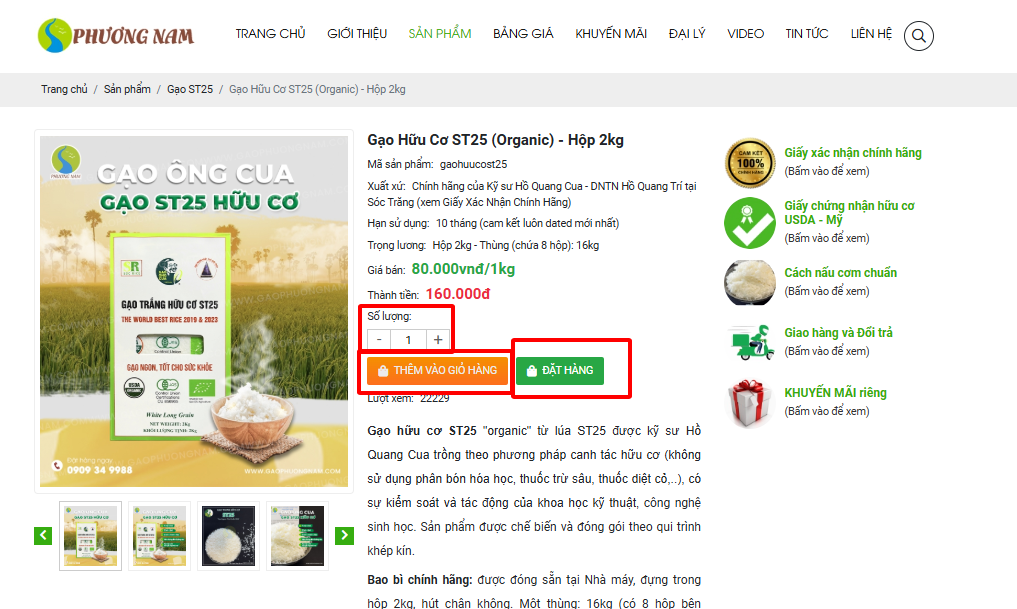Select the third product thumbnail with dark background

coord(228,536)
